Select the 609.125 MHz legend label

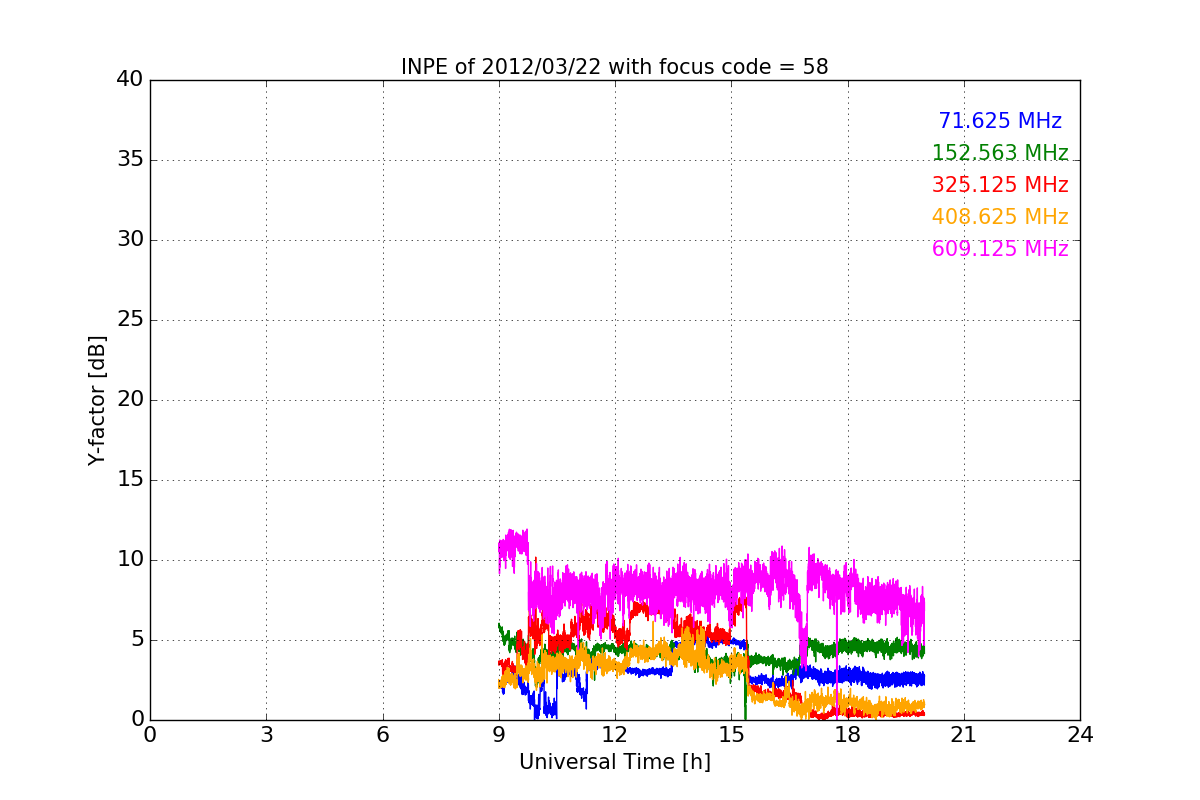click(x=1000, y=249)
